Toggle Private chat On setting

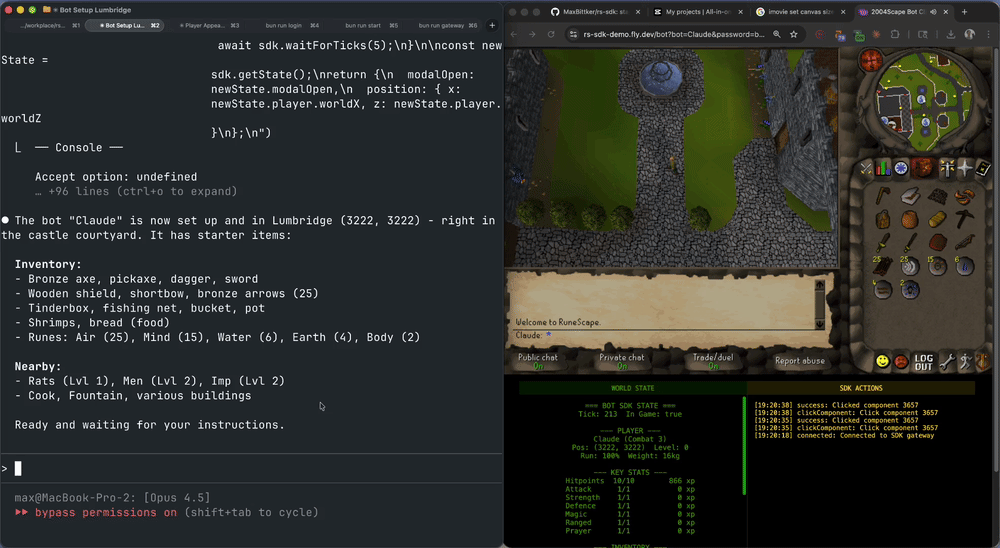621,361
